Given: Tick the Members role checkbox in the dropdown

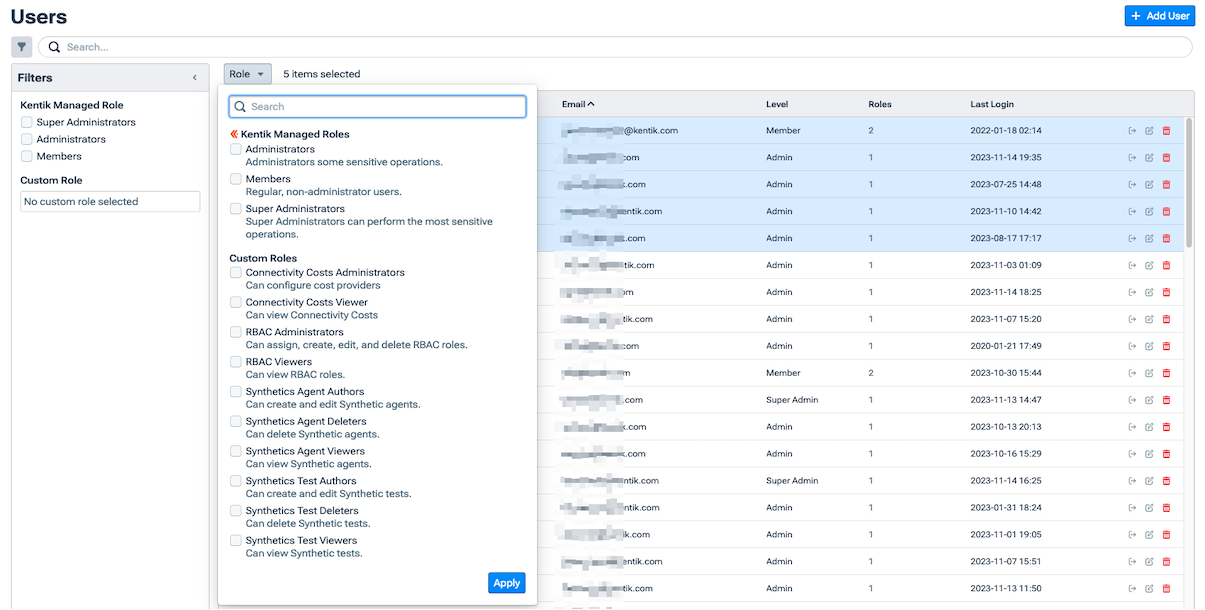Looking at the screenshot, I should (236, 179).
